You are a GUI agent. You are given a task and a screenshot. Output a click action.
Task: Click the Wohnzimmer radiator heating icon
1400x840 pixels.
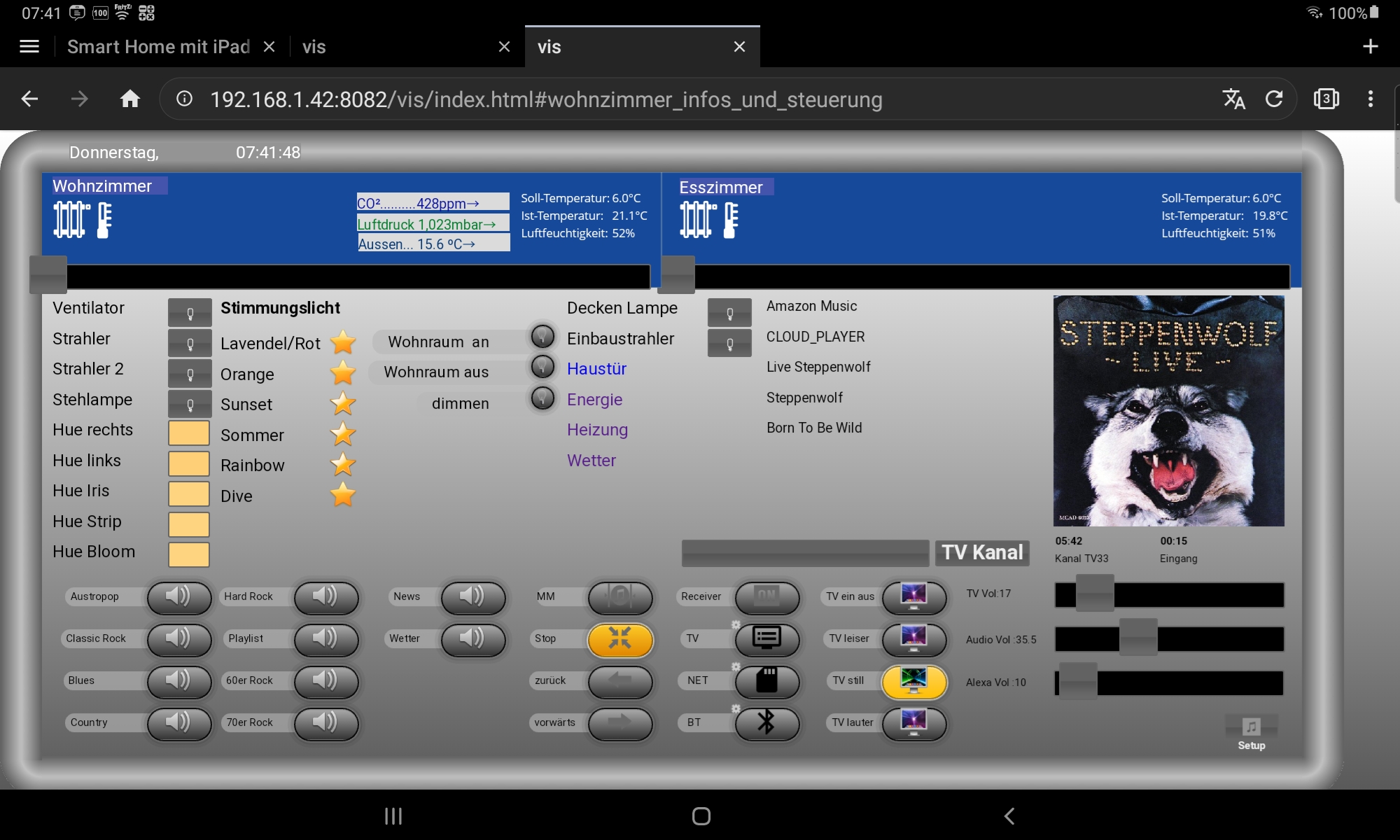(x=71, y=220)
